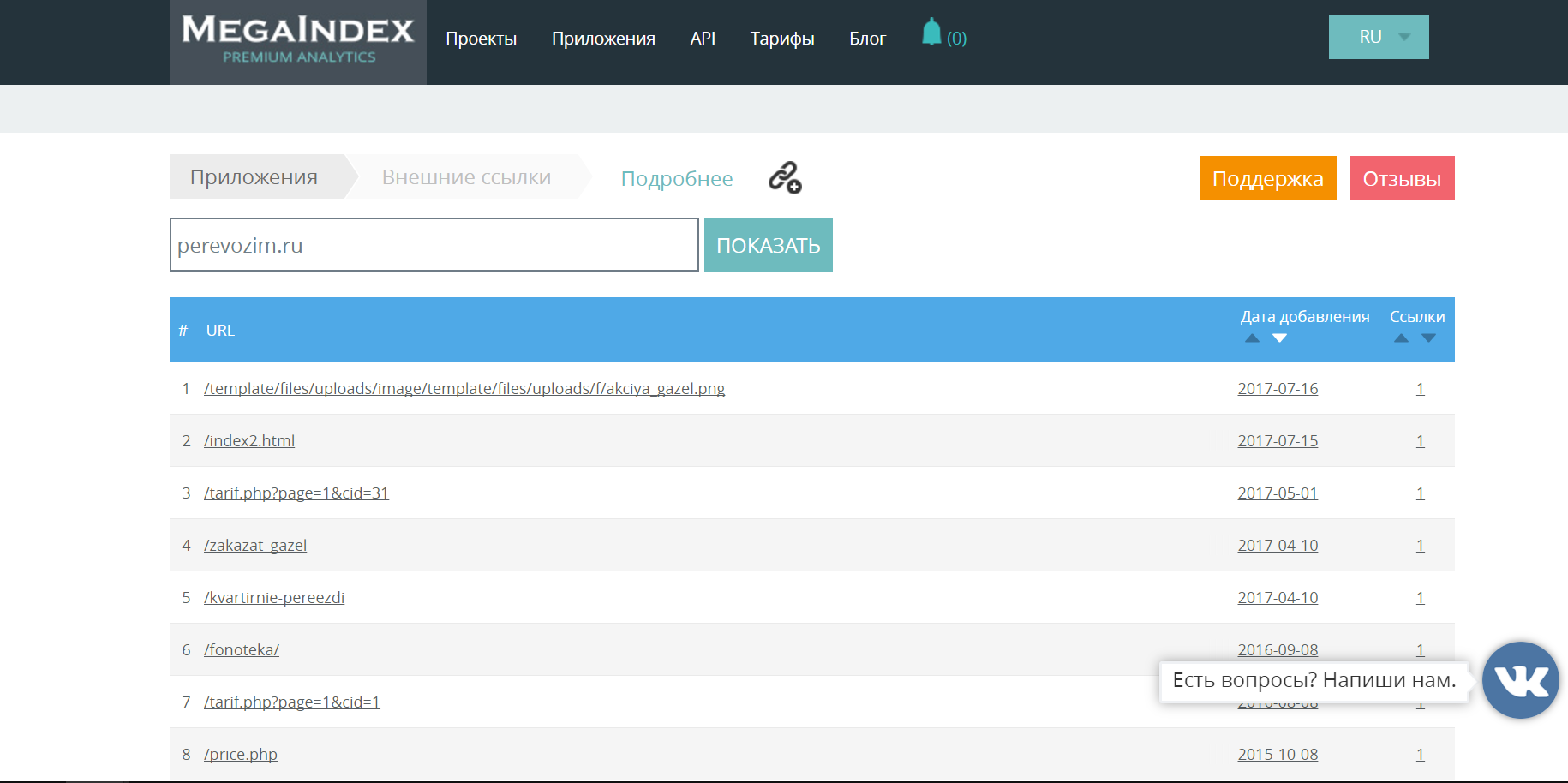Open the /fonoteka/ link
1568x783 pixels.
click(242, 650)
